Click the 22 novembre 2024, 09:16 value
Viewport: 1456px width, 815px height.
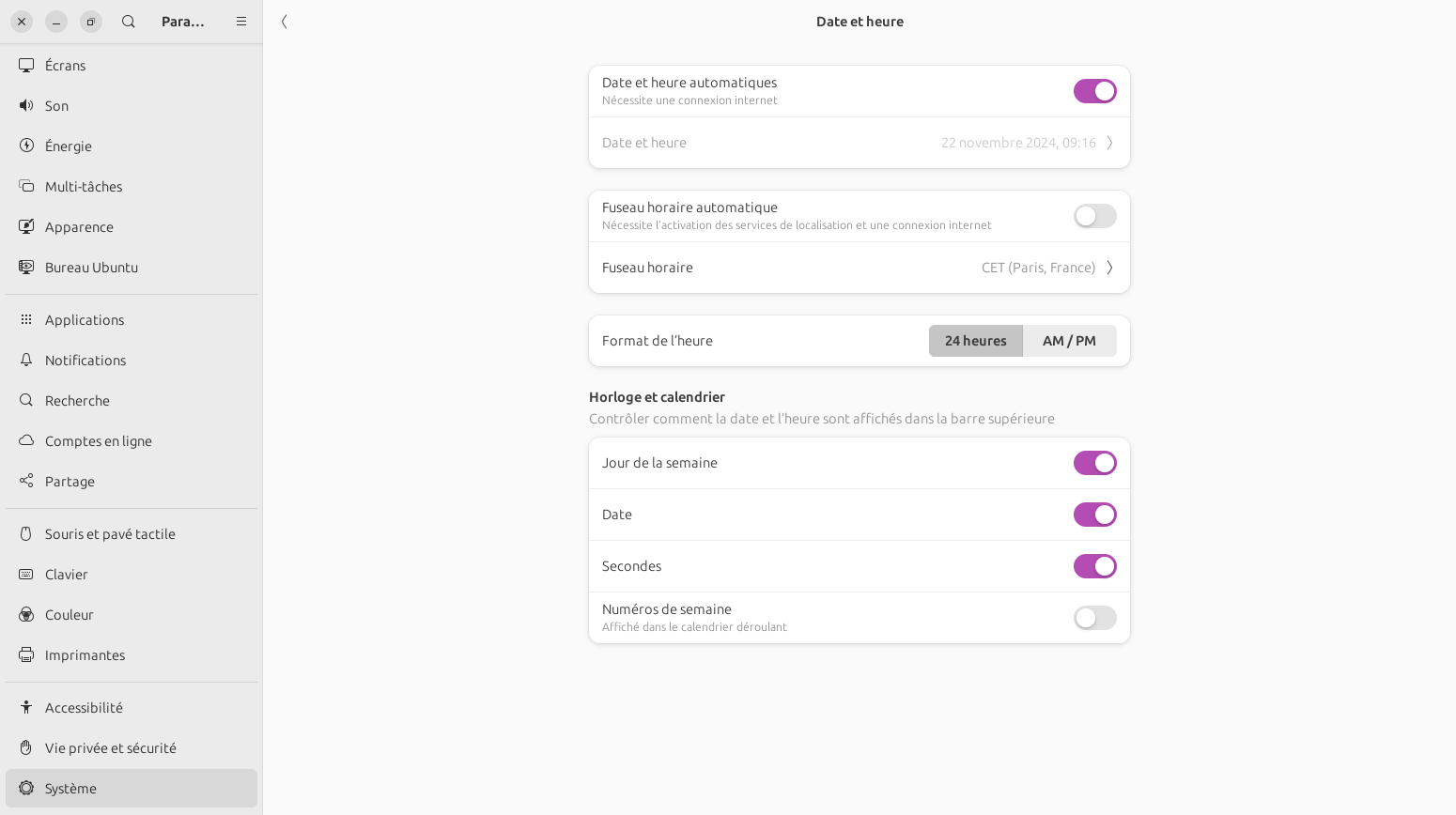(x=1018, y=143)
